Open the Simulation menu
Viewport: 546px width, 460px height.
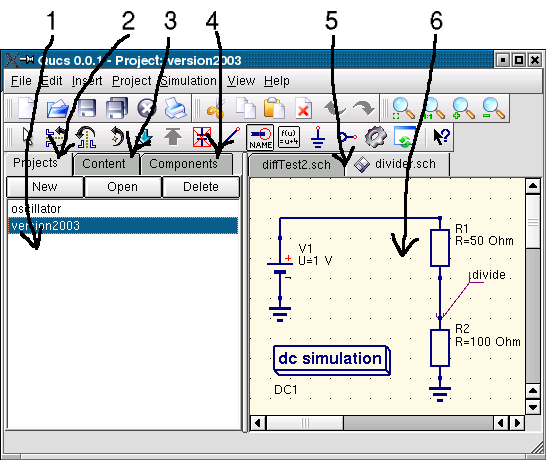point(188,81)
